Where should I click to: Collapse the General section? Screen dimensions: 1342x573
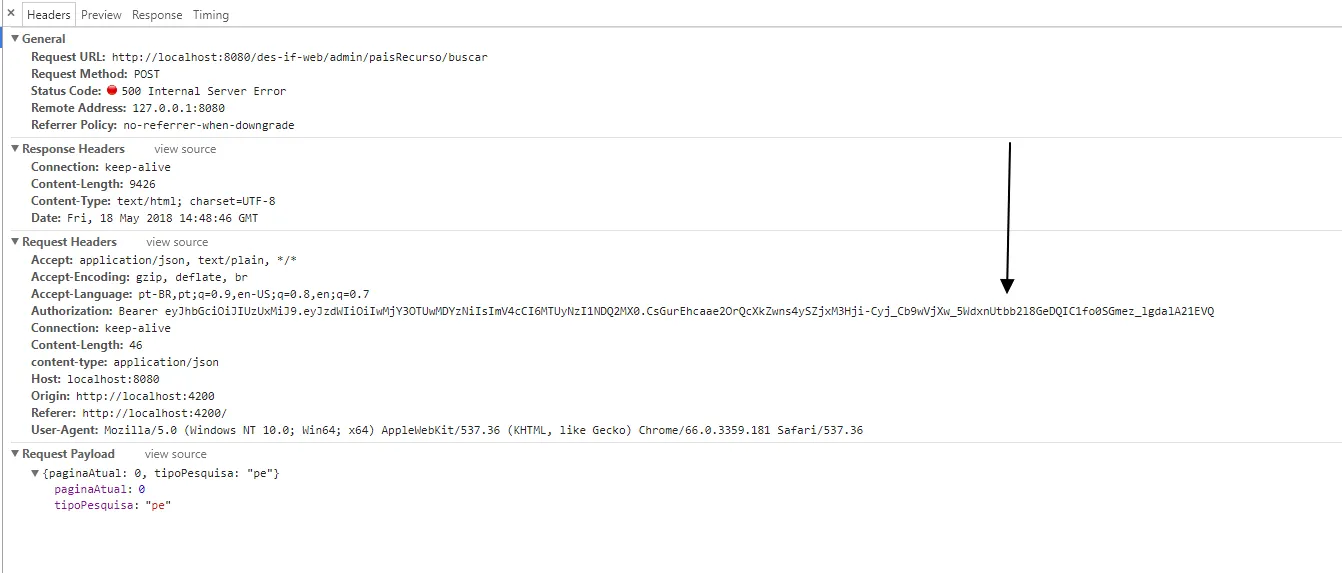pyautogui.click(x=15, y=39)
